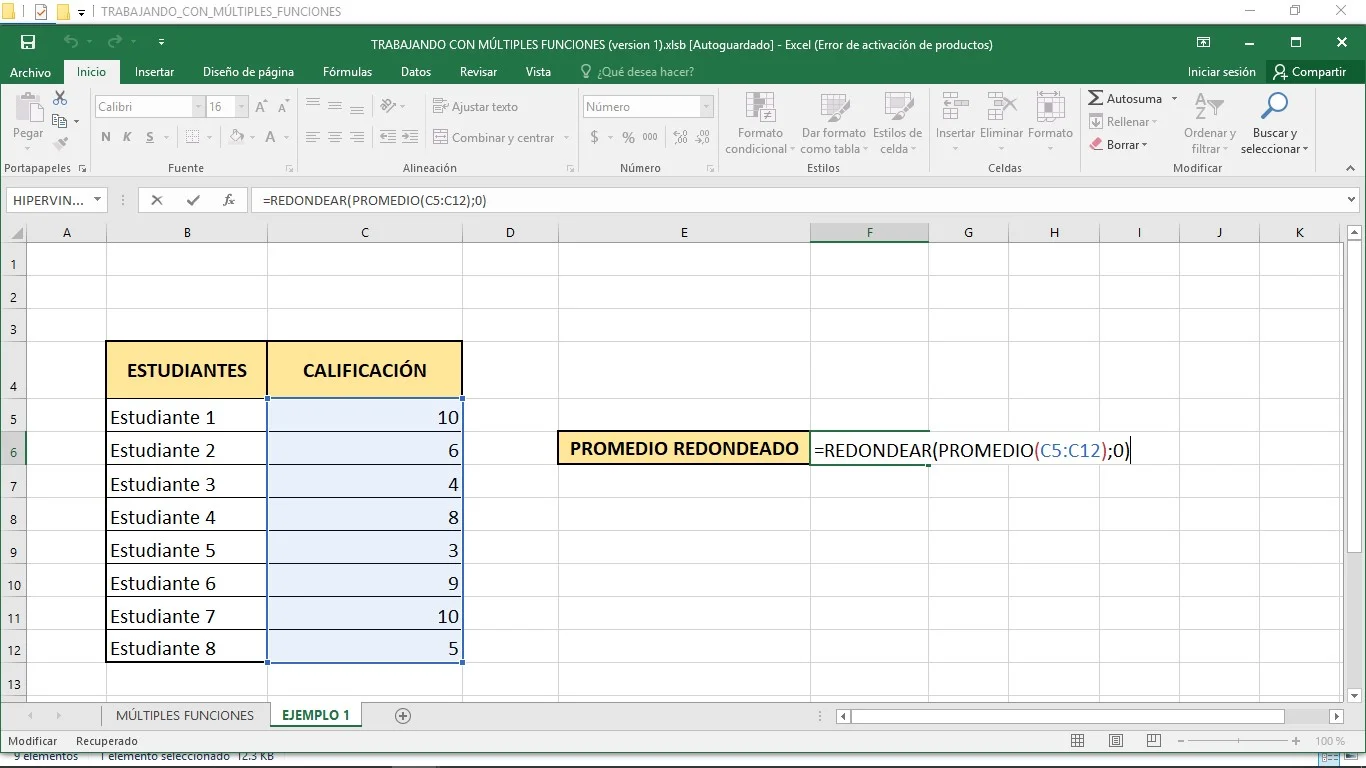Click the Format Painter brush icon
Image resolution: width=1366 pixels, height=768 pixels.
60,143
